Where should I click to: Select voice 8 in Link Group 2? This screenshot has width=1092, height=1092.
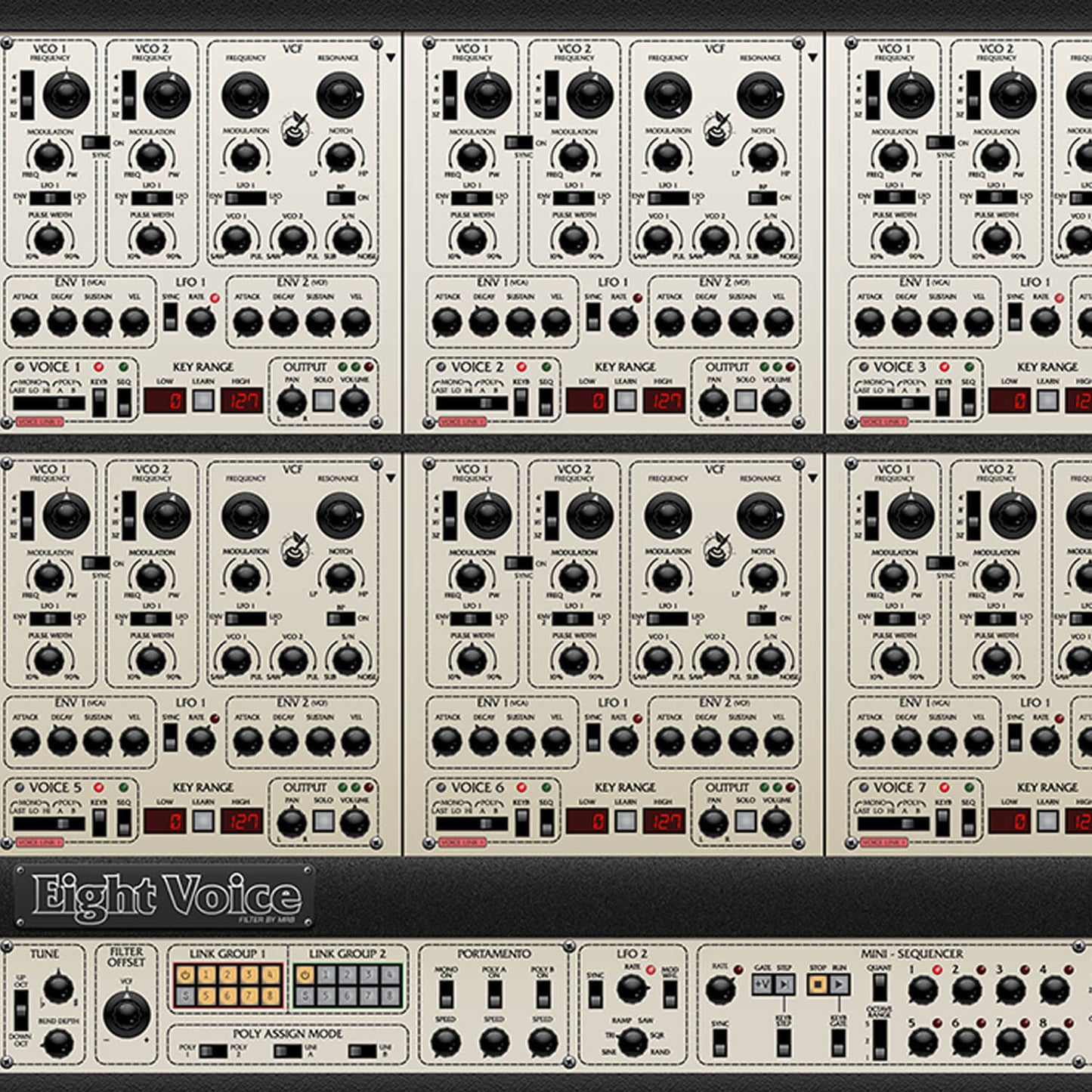pyautogui.click(x=390, y=996)
